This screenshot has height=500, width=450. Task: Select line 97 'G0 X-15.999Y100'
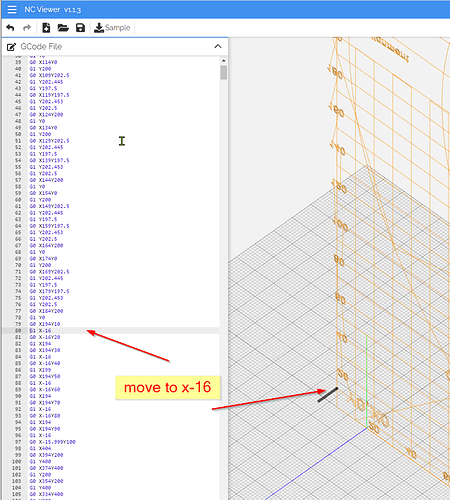pos(52,442)
